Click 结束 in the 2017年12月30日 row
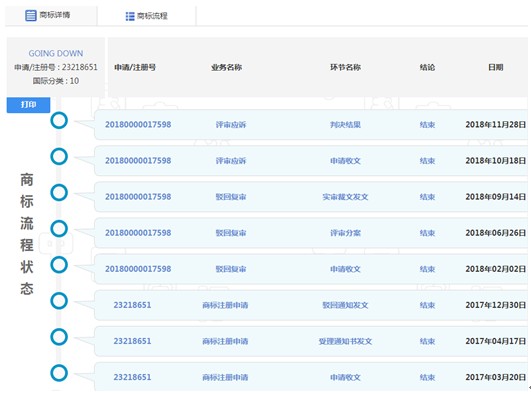This screenshot has width=531, height=394. (427, 305)
